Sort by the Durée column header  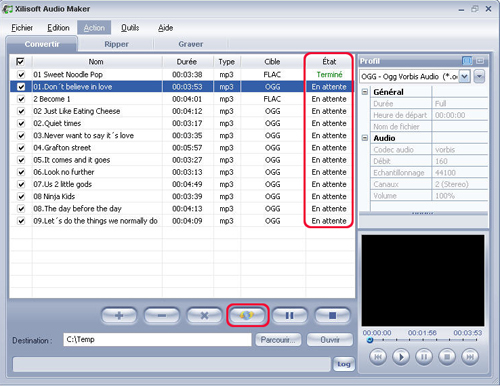[187, 62]
